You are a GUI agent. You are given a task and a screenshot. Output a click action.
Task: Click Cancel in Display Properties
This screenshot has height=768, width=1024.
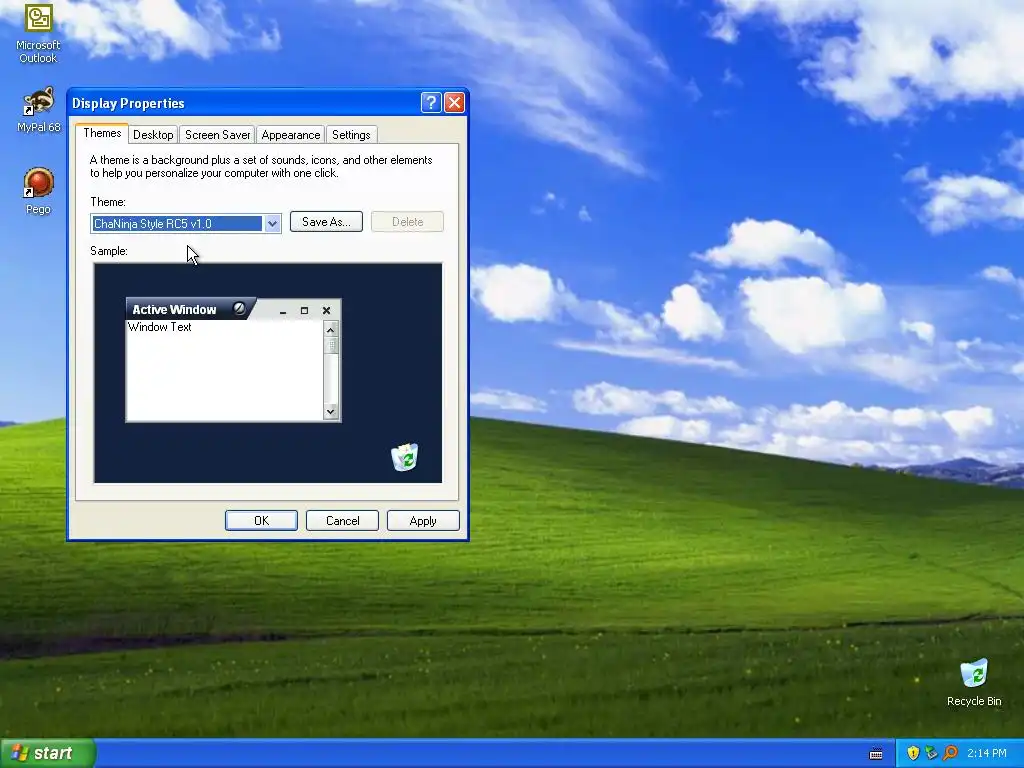[x=342, y=520]
